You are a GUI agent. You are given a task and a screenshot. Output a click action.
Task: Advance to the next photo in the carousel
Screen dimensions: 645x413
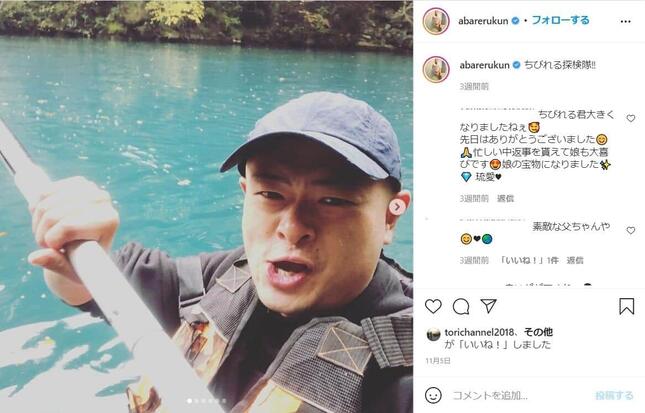[x=397, y=207]
